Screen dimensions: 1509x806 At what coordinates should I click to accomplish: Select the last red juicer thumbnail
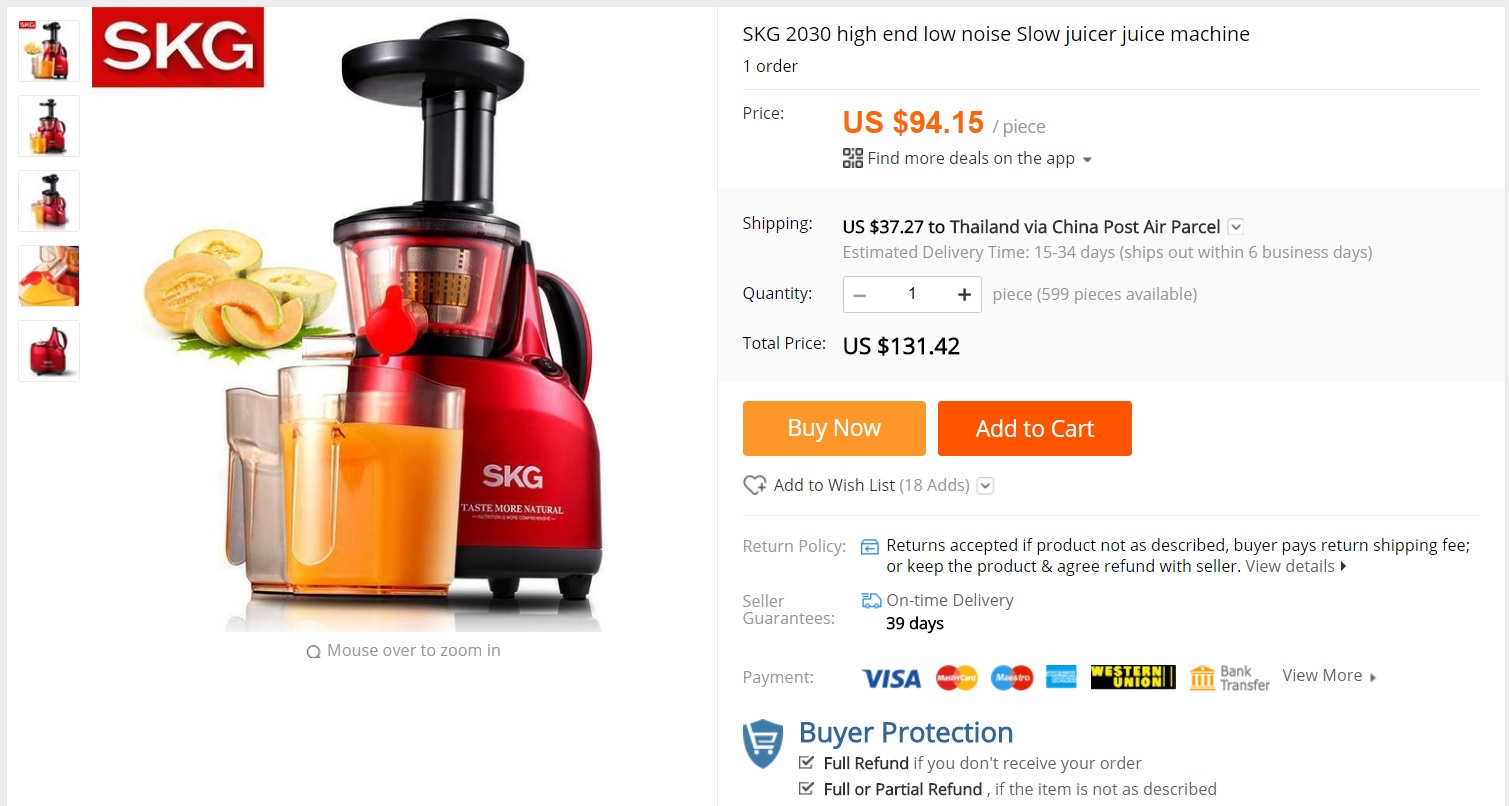click(x=49, y=351)
